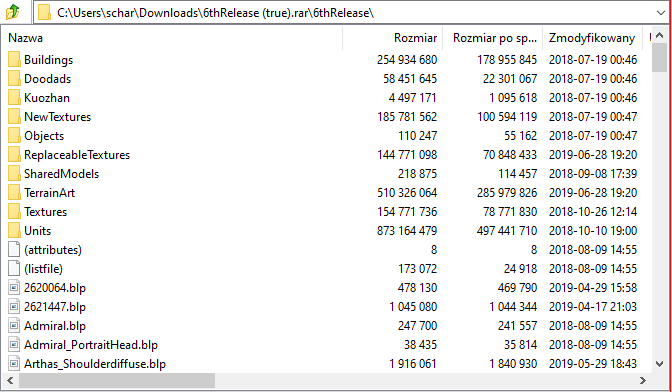Select the Doodads folder icon
The height and width of the screenshot is (392, 672).
coord(14,78)
